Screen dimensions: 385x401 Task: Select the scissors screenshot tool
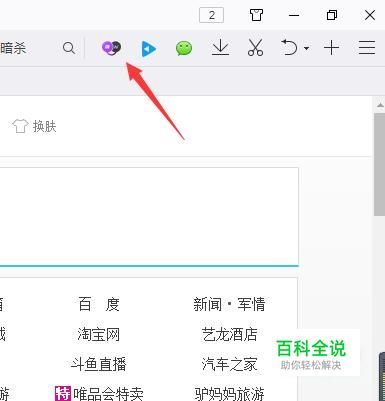[256, 47]
